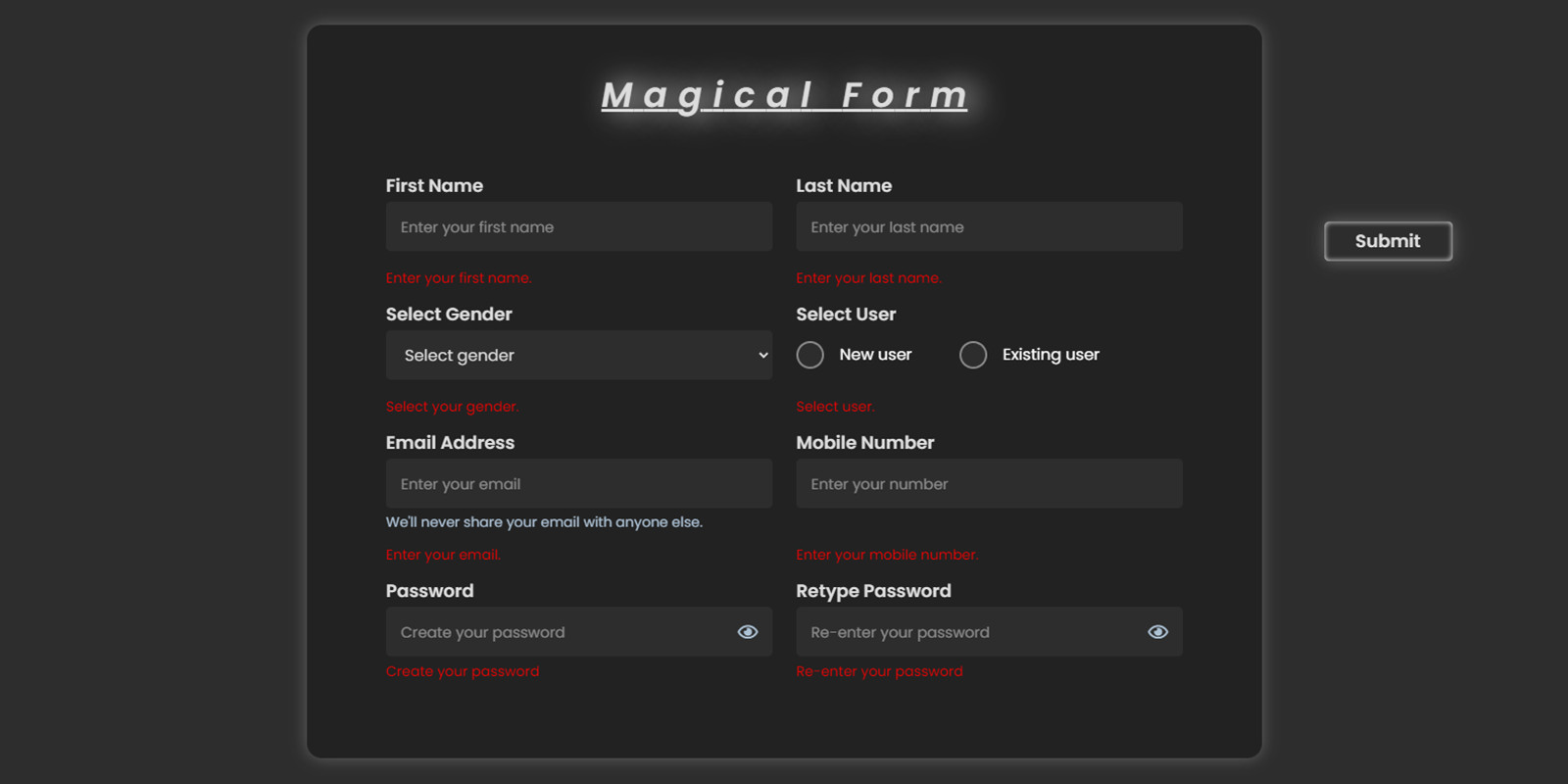Select the New user radio button
Screen dimensions: 1568x784
[x=810, y=355]
